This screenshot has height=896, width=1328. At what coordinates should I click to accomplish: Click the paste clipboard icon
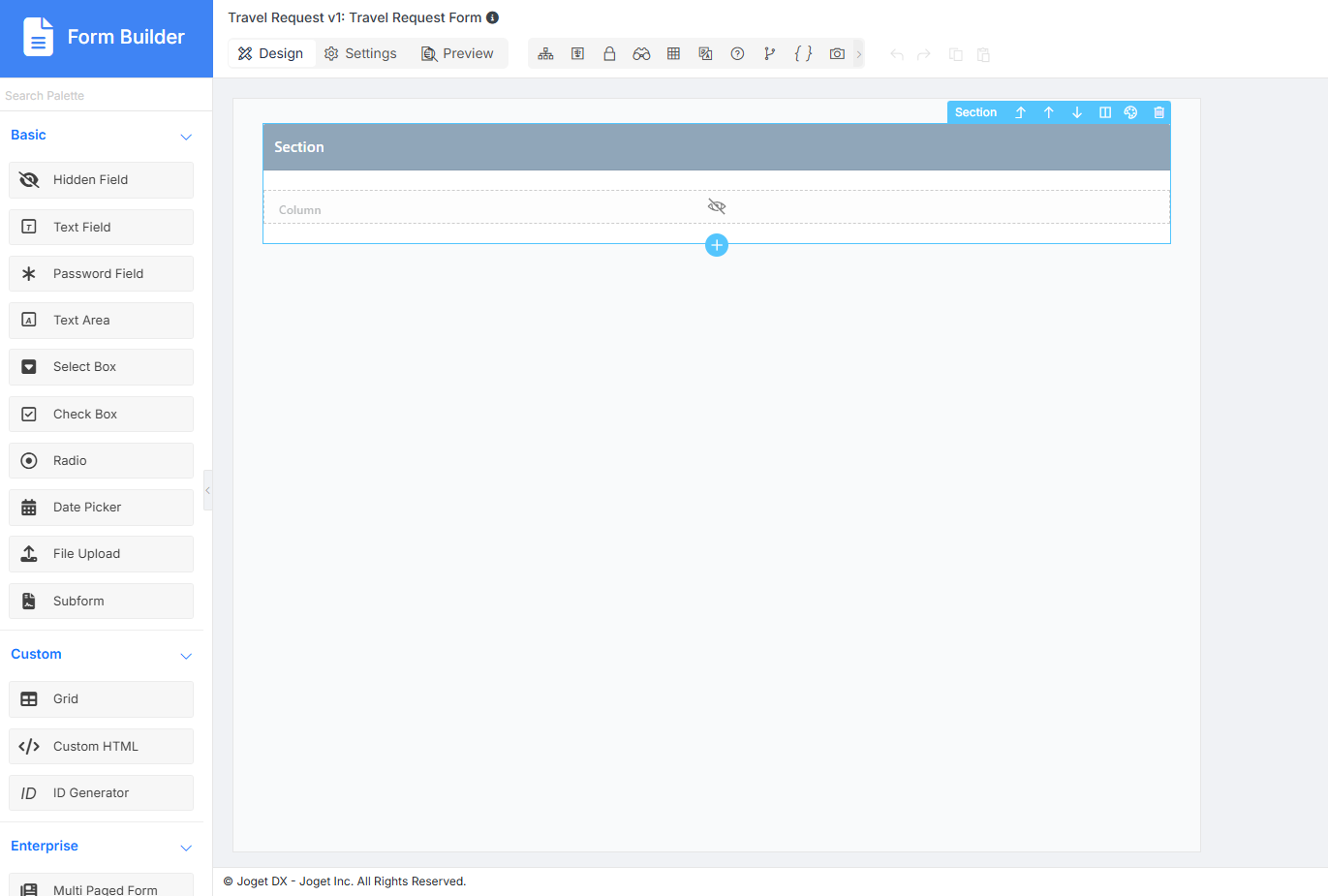pos(983,54)
